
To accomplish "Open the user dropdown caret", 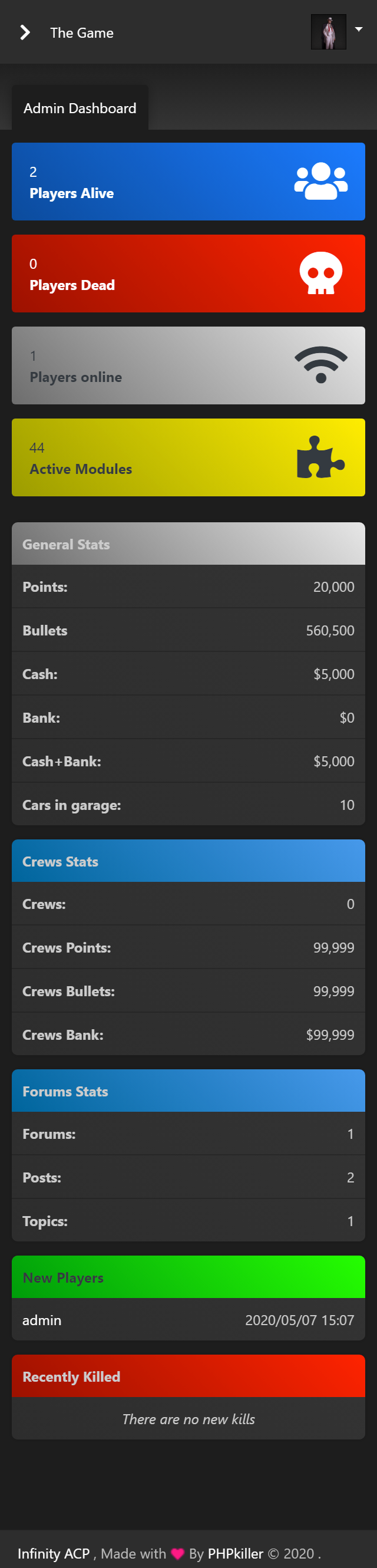I will click(x=359, y=29).
